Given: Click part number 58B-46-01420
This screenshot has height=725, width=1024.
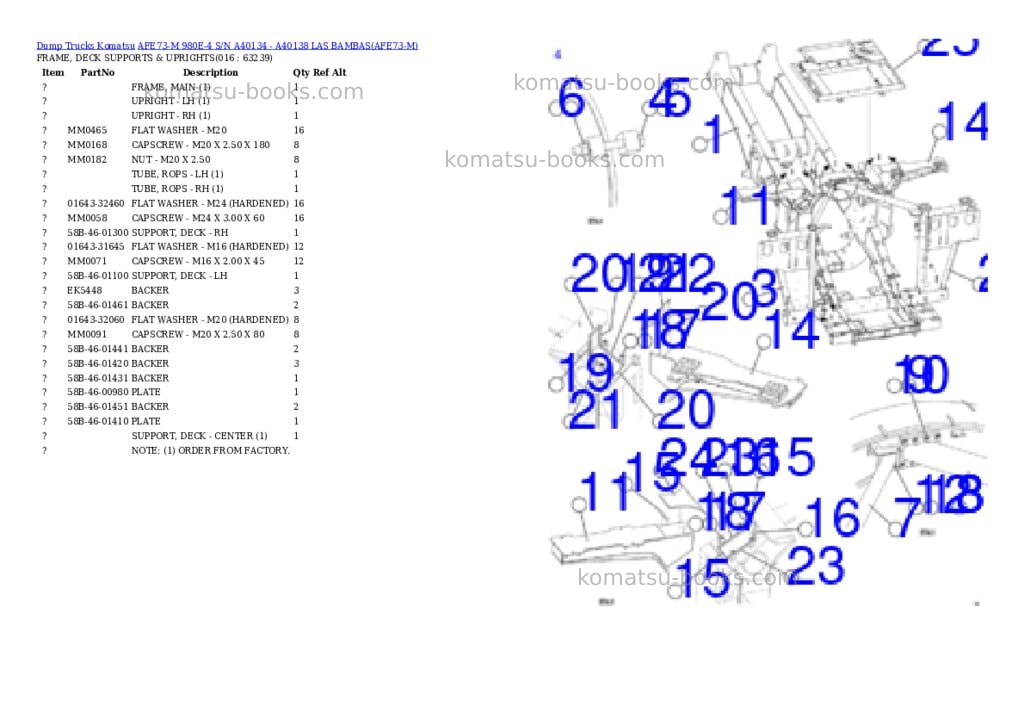Looking at the screenshot, I should [x=98, y=364].
